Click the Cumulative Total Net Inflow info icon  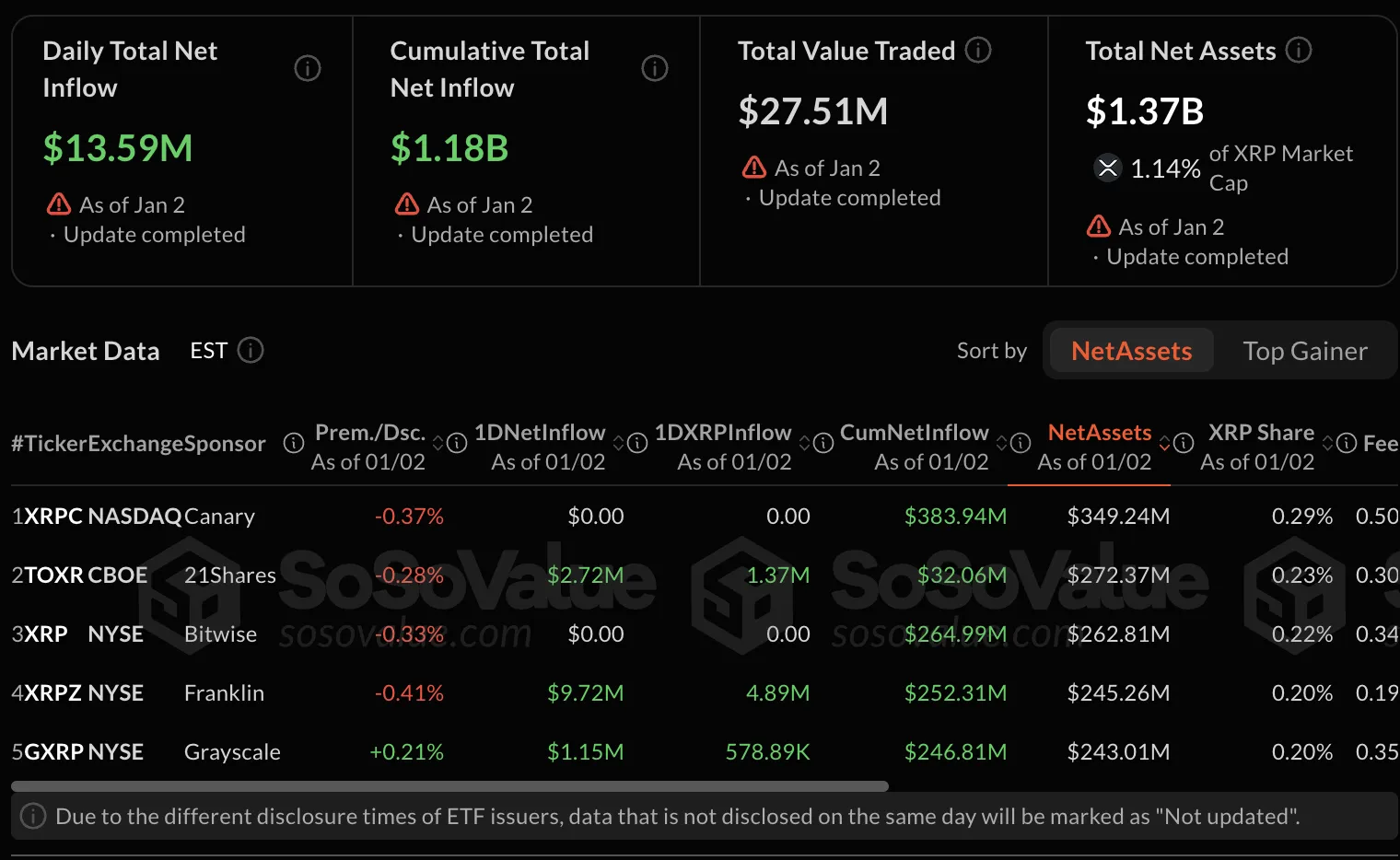point(655,68)
